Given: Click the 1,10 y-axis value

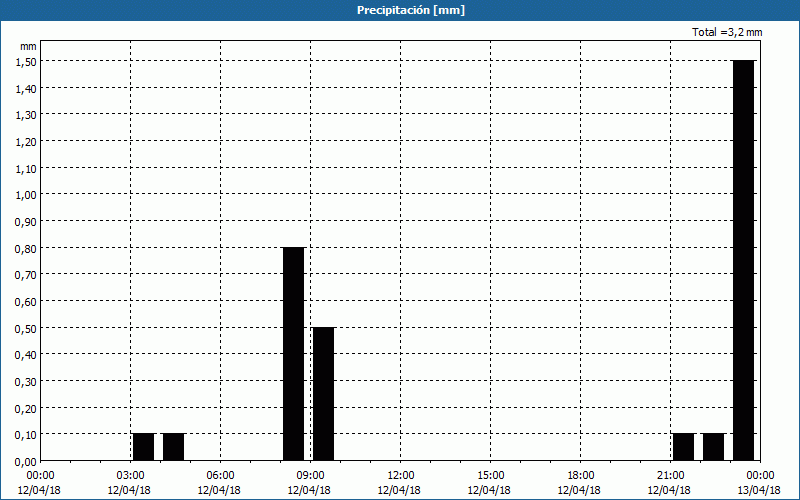Looking at the screenshot, I should pyautogui.click(x=26, y=168).
